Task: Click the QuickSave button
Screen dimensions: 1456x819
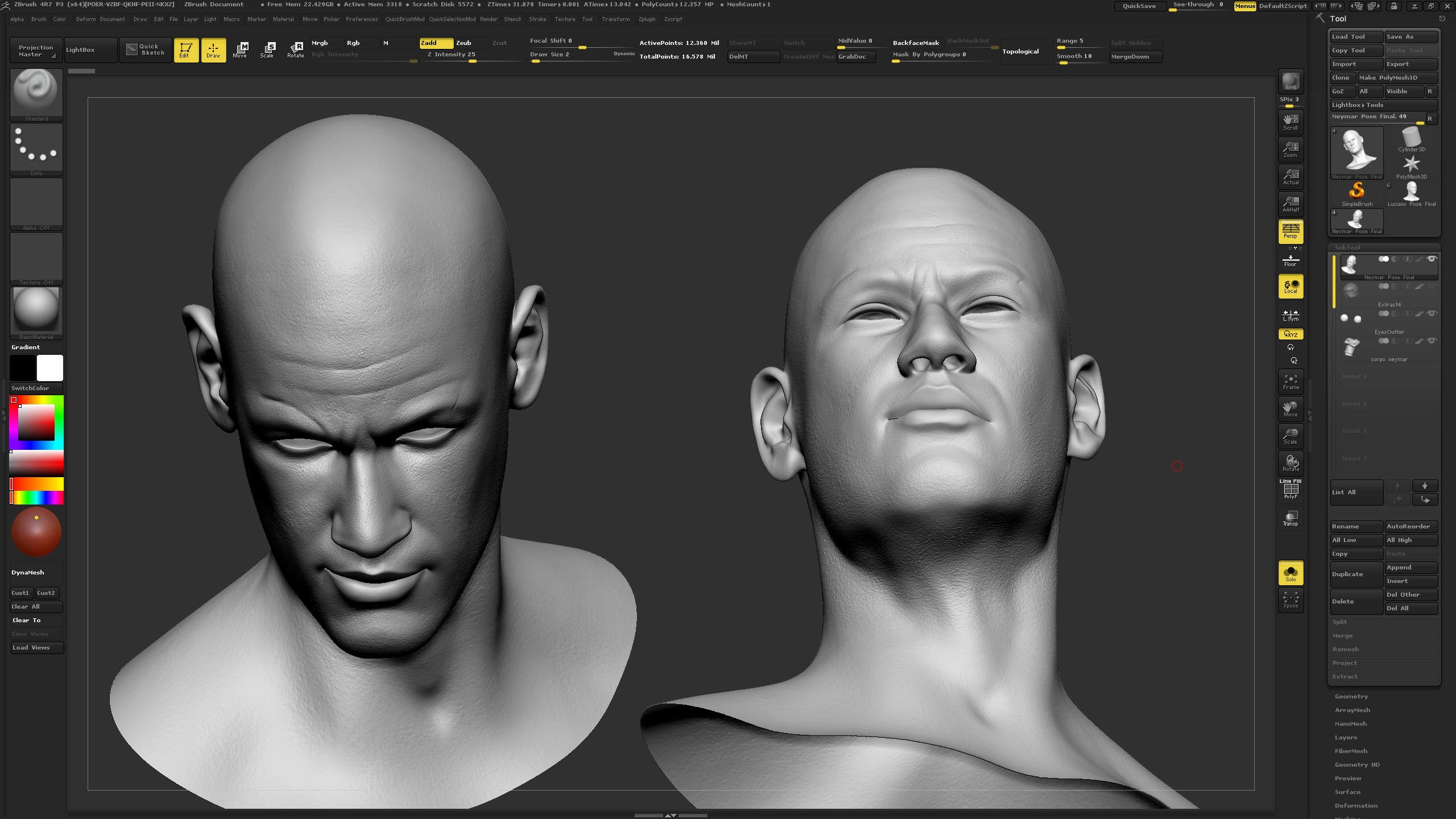Action: pos(1139,6)
